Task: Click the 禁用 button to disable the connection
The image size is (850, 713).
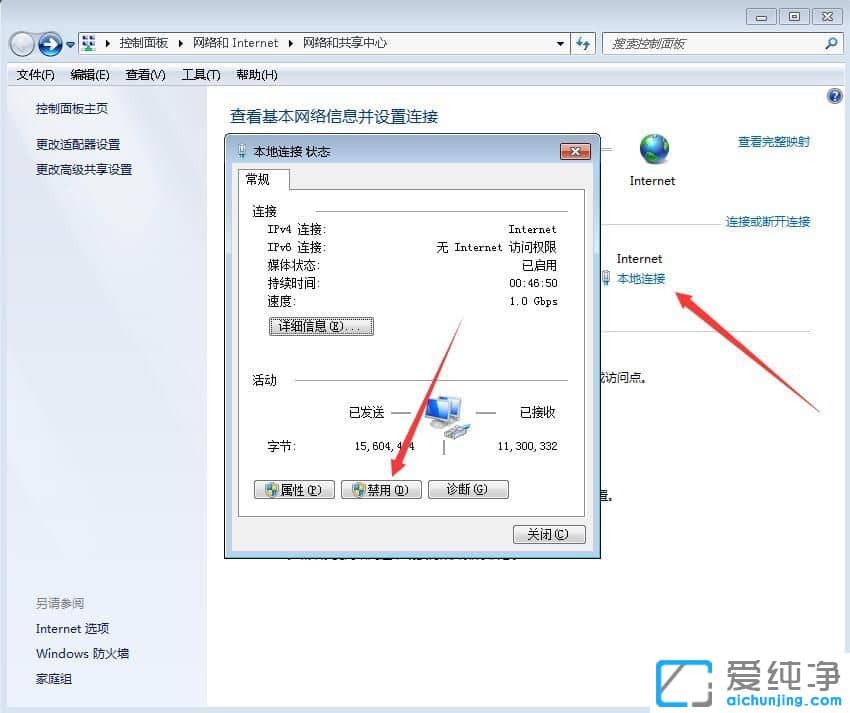Action: point(381,489)
